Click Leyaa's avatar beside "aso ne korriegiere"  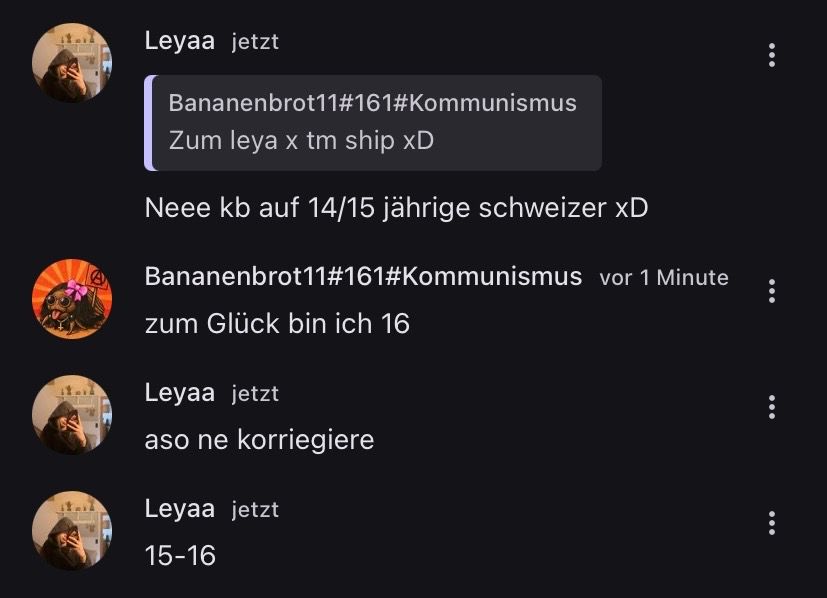click(x=72, y=414)
